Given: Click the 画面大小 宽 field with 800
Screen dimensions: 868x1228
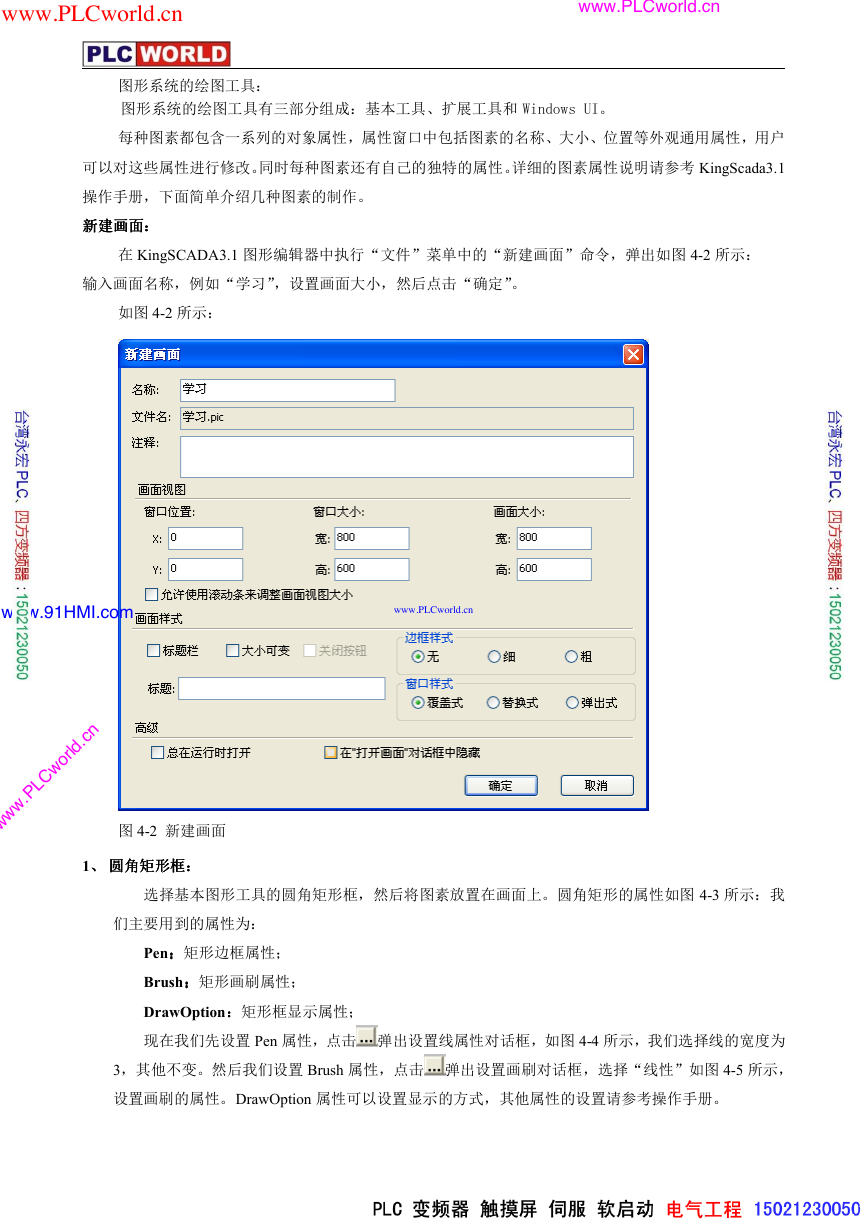Looking at the screenshot, I should click(x=553, y=538).
